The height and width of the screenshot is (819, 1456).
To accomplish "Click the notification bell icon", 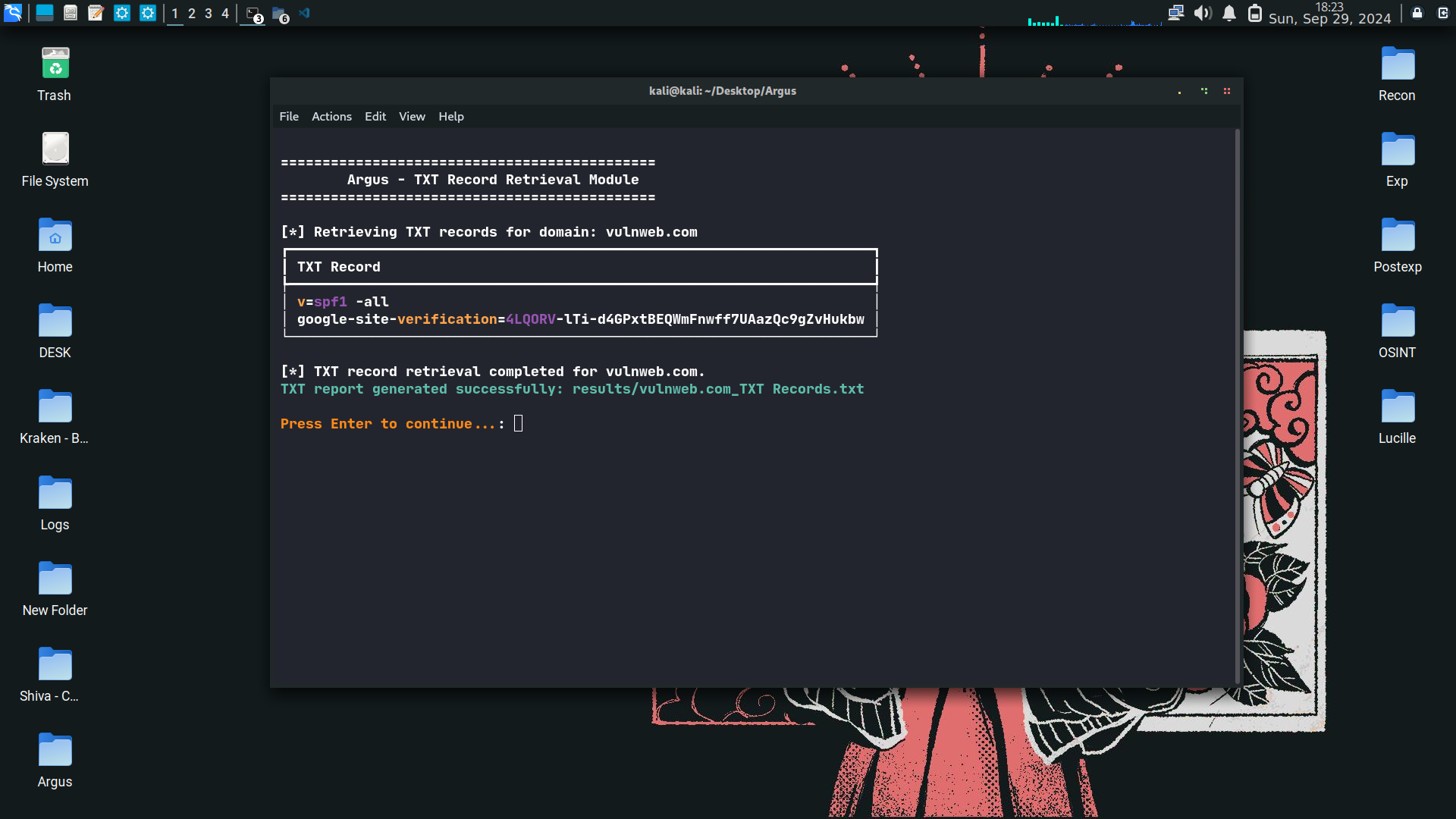I will [x=1229, y=13].
